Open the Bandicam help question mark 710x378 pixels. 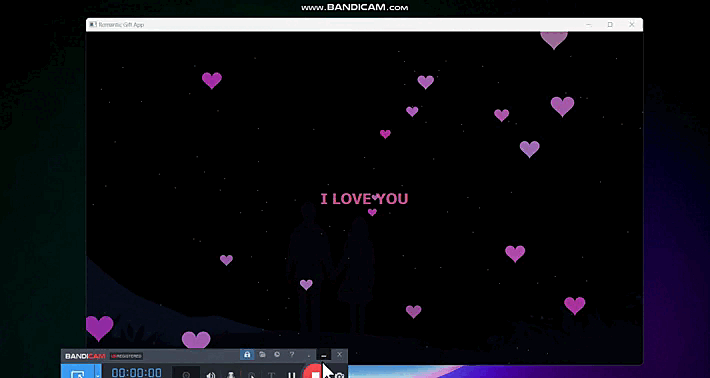pyautogui.click(x=292, y=354)
